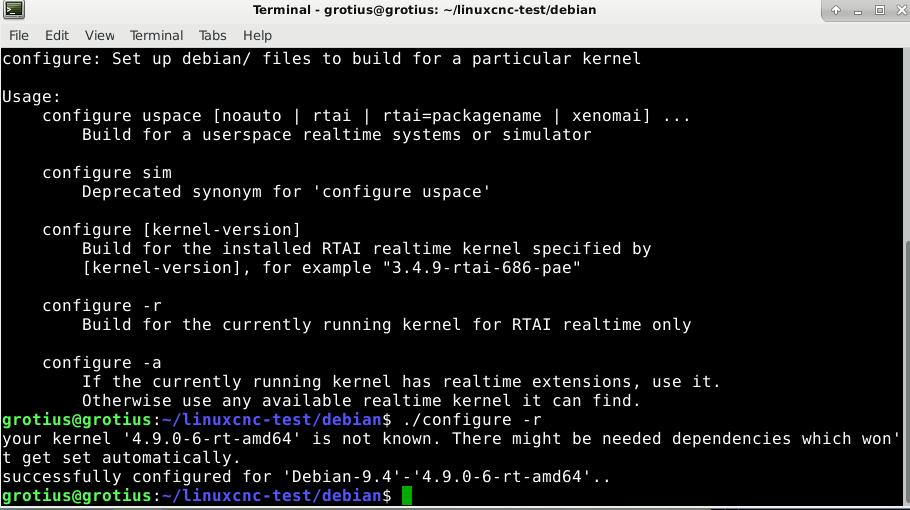
Task: Click the 'configure -a' line
Action: coord(102,363)
